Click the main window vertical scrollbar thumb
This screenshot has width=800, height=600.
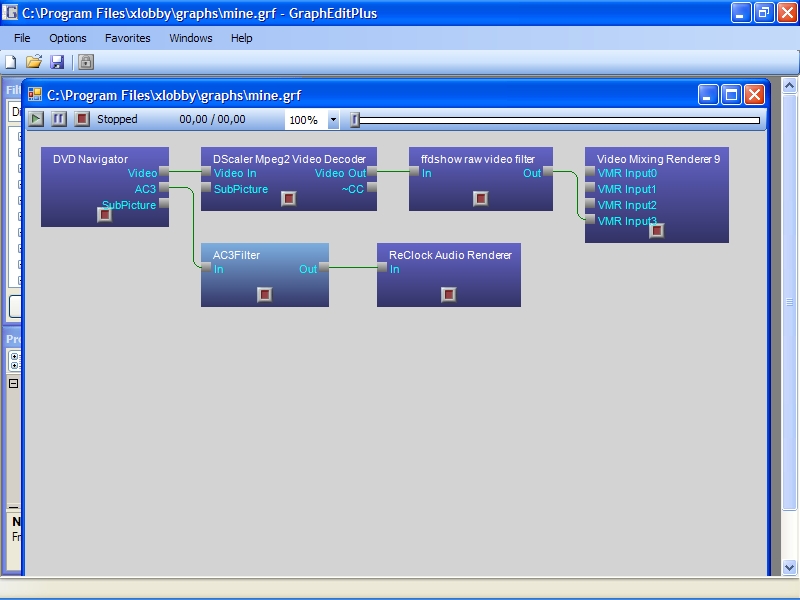click(789, 302)
